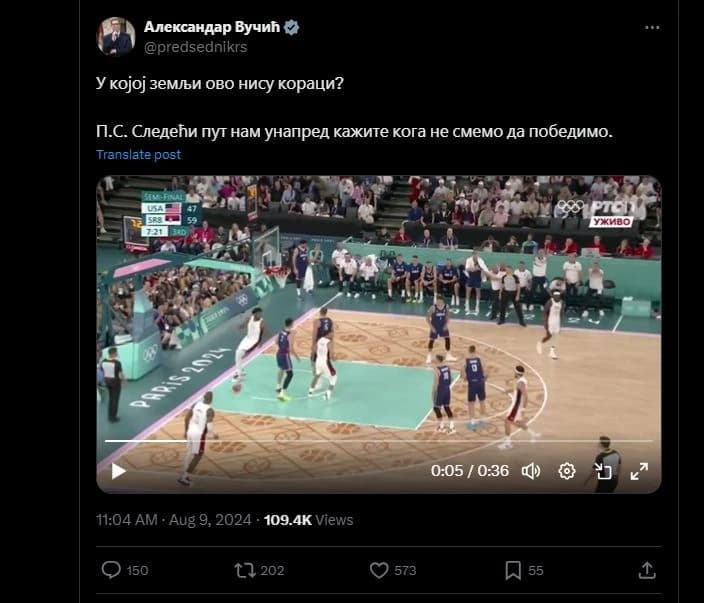
Task: Like the post with the heart icon
Action: (x=379, y=570)
